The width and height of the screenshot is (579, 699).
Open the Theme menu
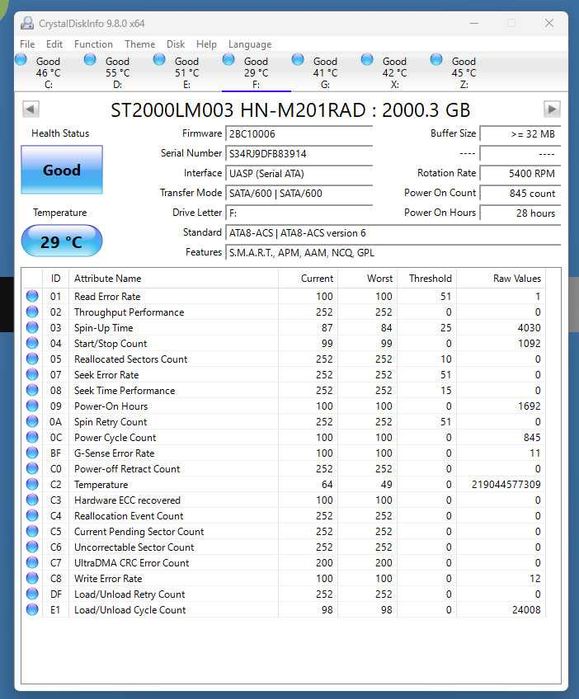coord(140,44)
